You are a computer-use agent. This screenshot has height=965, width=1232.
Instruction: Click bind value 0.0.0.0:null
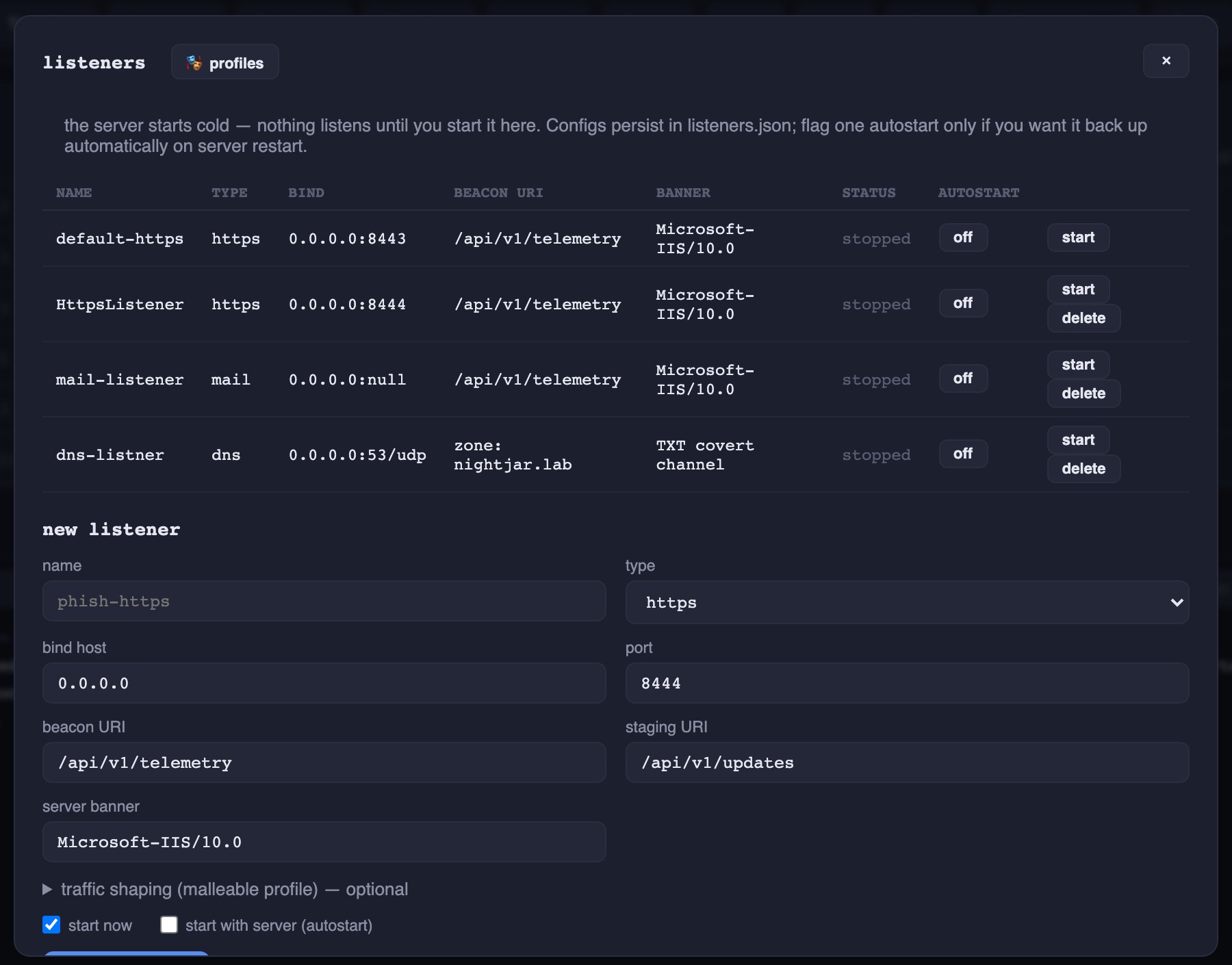pos(347,380)
